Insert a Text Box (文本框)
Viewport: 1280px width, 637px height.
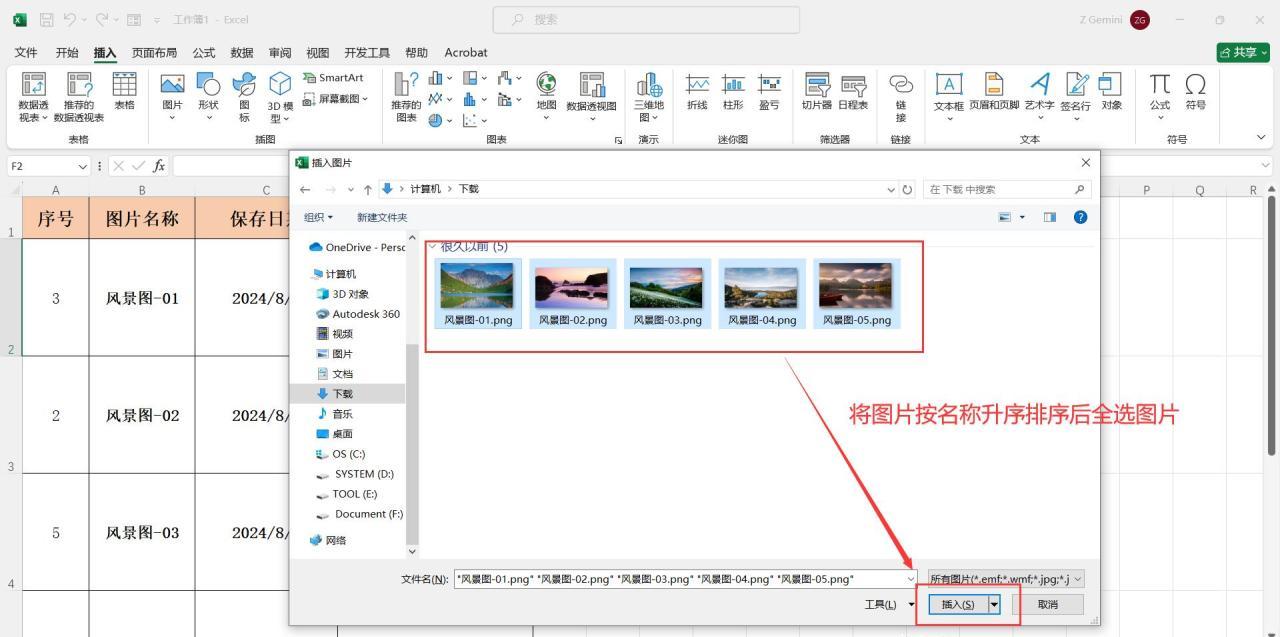(948, 96)
